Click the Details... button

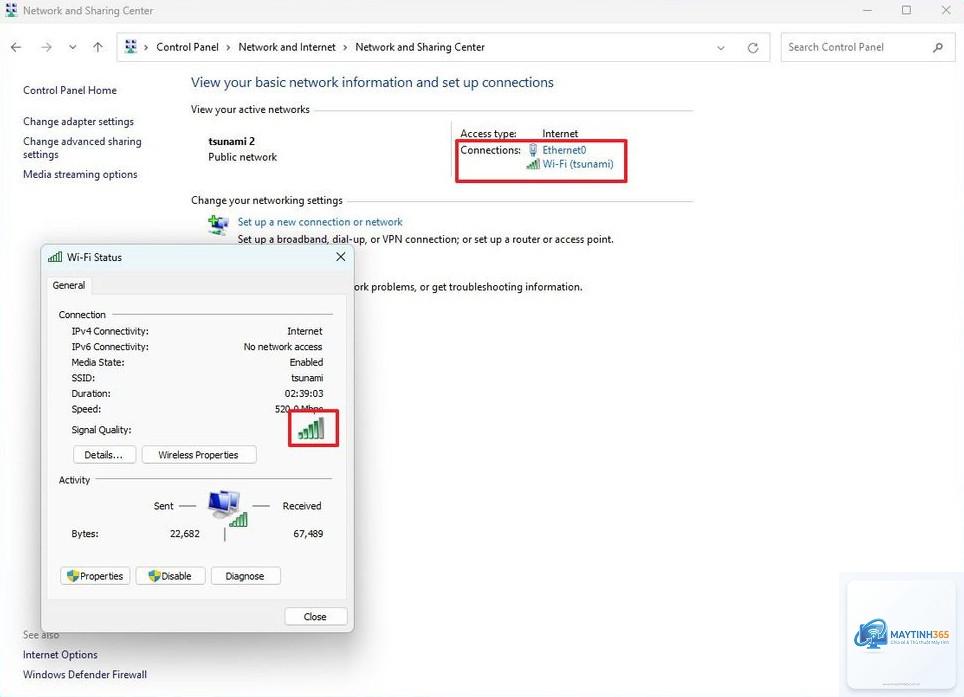click(104, 455)
